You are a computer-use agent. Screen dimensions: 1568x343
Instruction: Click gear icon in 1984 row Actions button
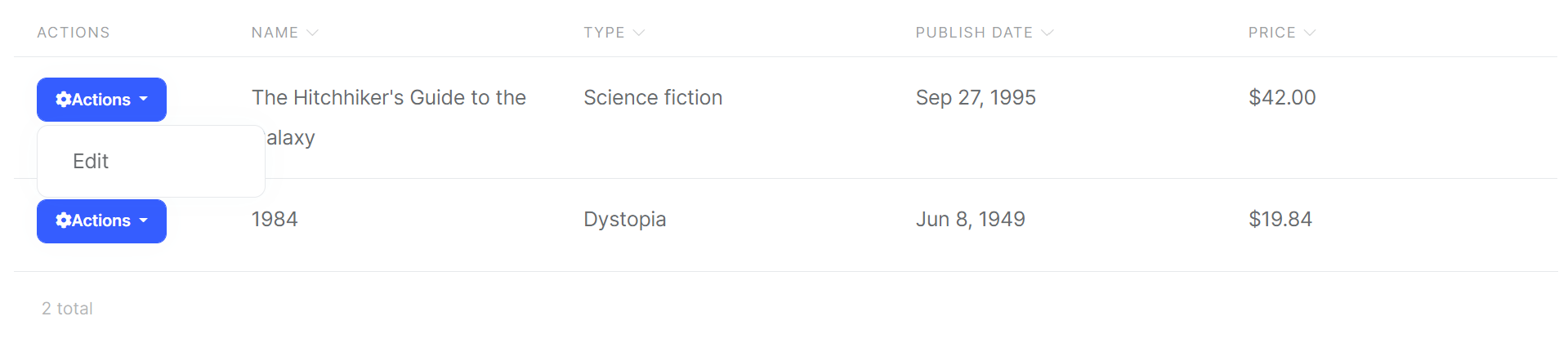[x=63, y=220]
